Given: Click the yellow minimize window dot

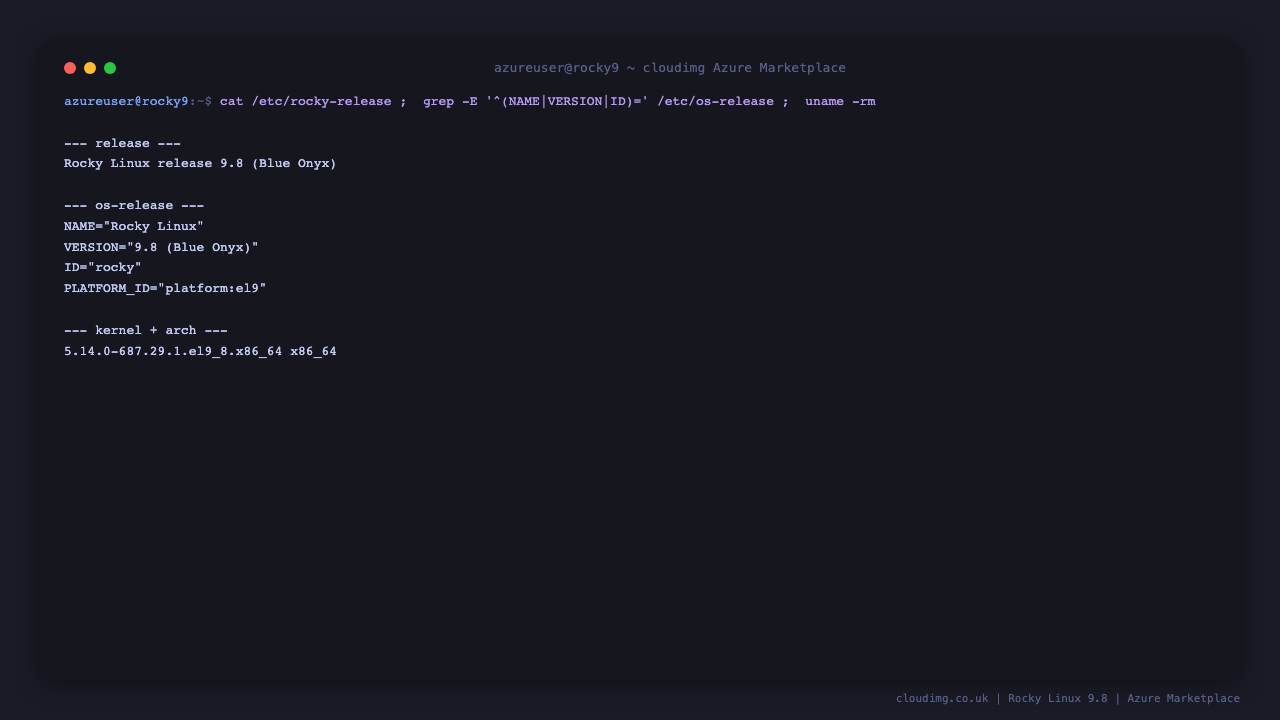Looking at the screenshot, I should [90, 68].
